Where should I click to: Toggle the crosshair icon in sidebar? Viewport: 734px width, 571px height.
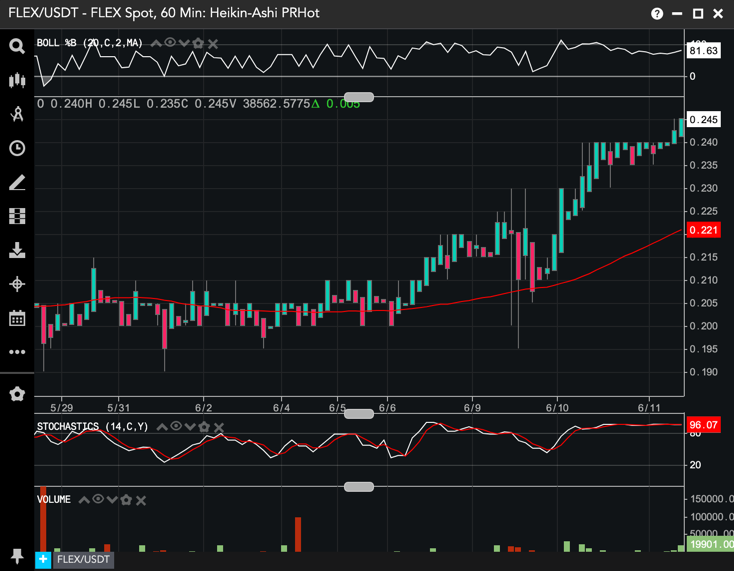(17, 284)
